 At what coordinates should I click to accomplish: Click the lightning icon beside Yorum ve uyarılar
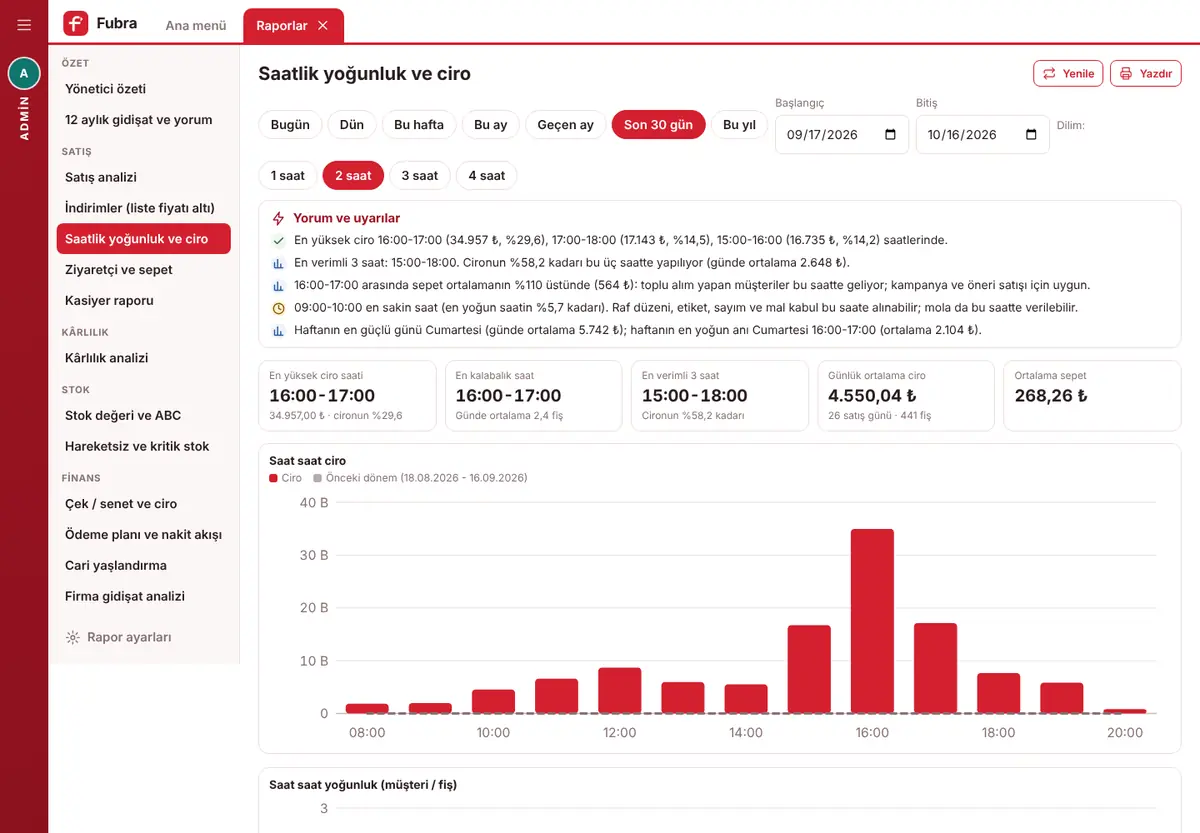[278, 218]
